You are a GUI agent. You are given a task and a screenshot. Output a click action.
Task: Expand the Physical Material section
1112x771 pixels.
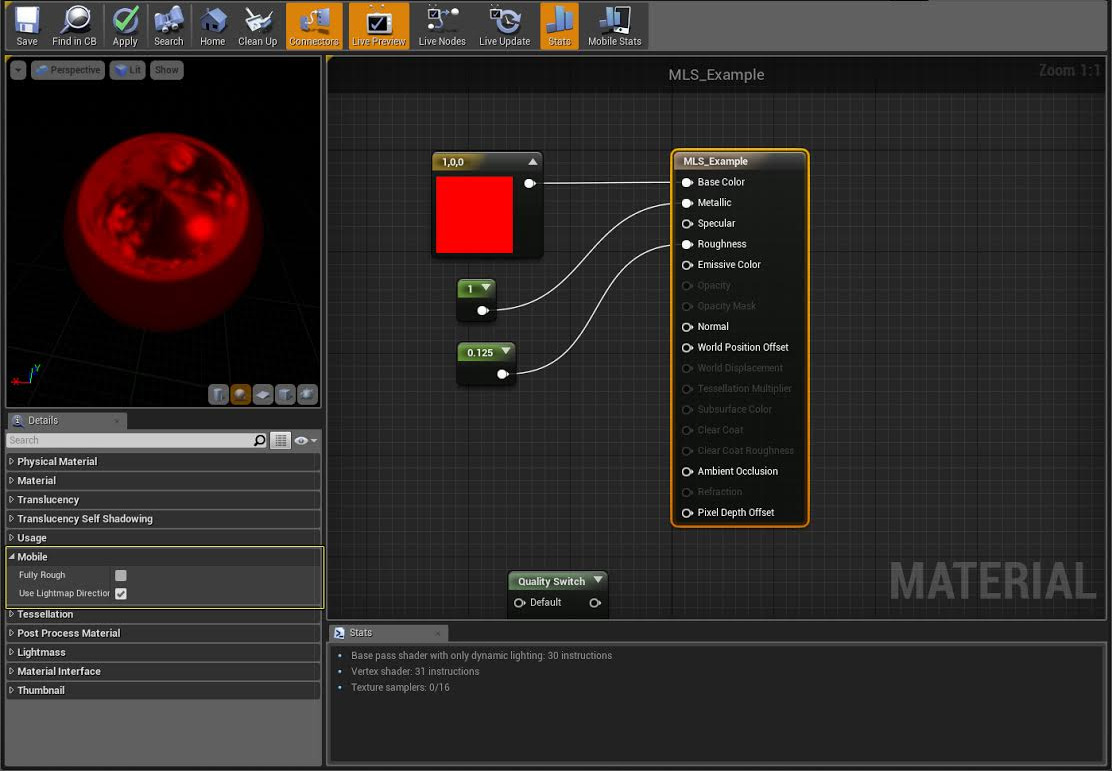click(x=57, y=462)
